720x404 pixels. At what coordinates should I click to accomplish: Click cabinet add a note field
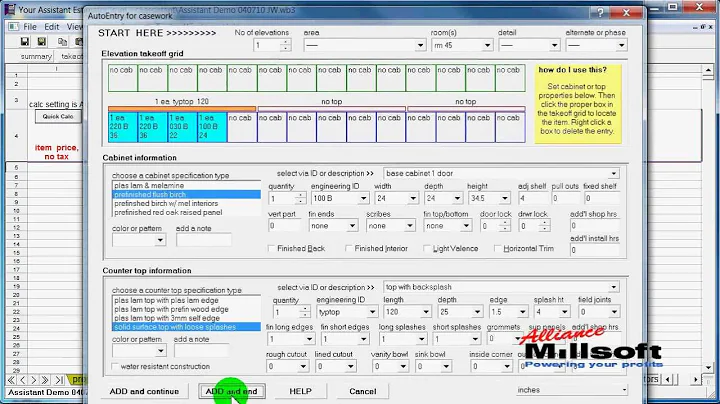pyautogui.click(x=204, y=240)
